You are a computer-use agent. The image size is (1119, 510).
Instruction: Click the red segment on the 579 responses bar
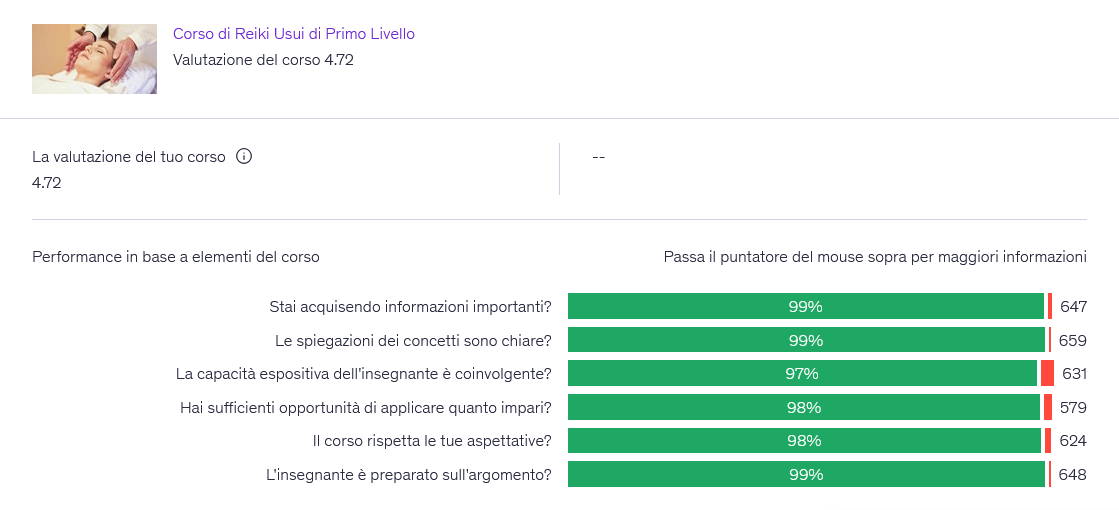click(1048, 407)
